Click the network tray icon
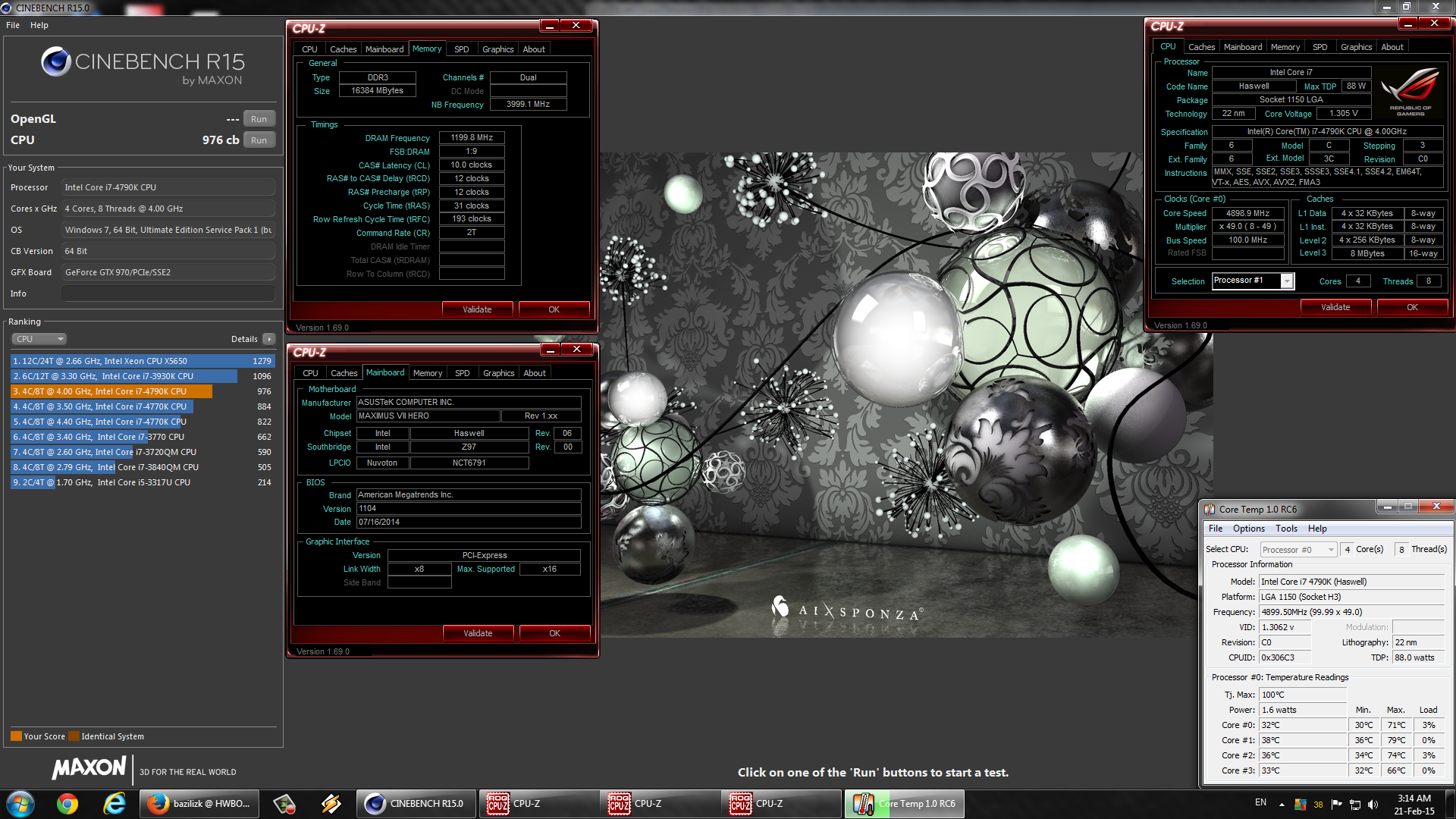1456x819 pixels. [1355, 805]
